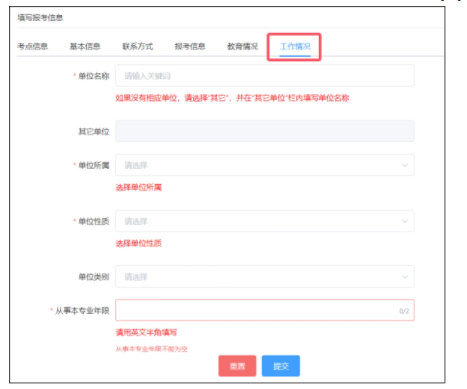Click the 单位名称 field label
Image resolution: width=467 pixels, height=389 pixels.
(x=94, y=76)
